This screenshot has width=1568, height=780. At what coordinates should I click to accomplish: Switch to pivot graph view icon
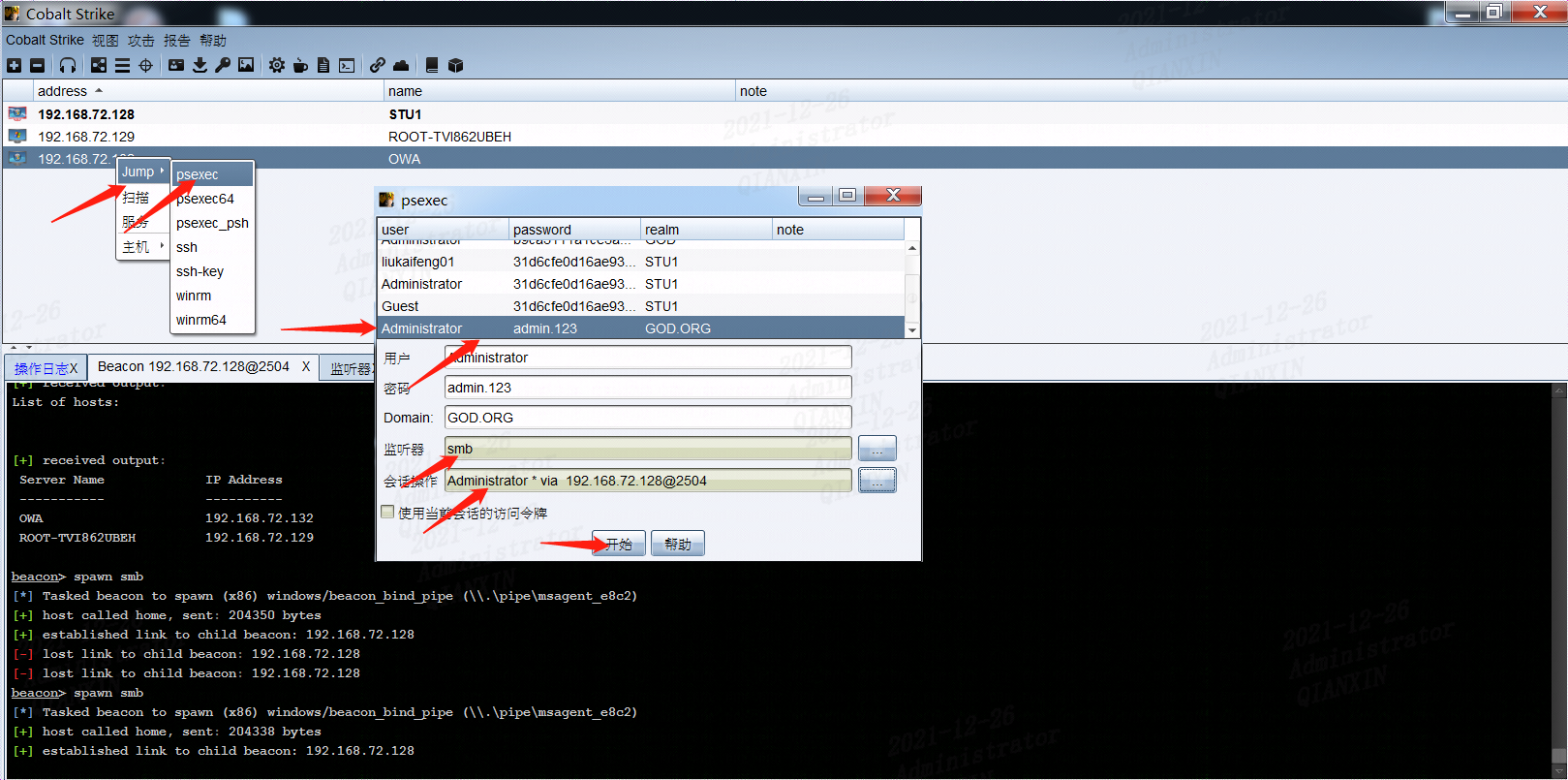99,66
